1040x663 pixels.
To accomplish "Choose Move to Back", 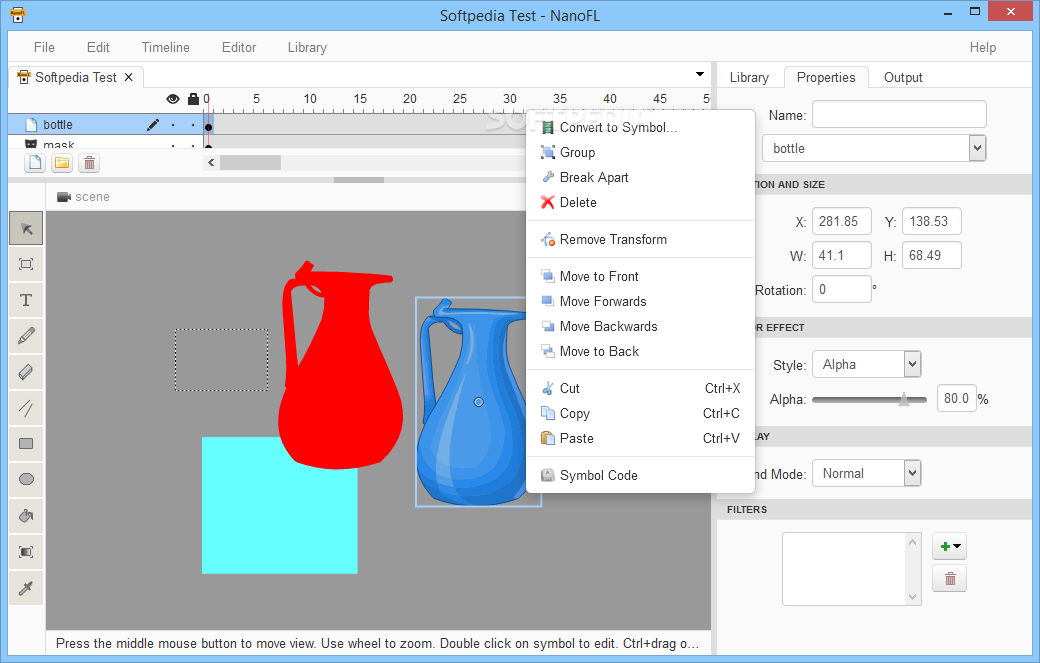I will [x=641, y=351].
